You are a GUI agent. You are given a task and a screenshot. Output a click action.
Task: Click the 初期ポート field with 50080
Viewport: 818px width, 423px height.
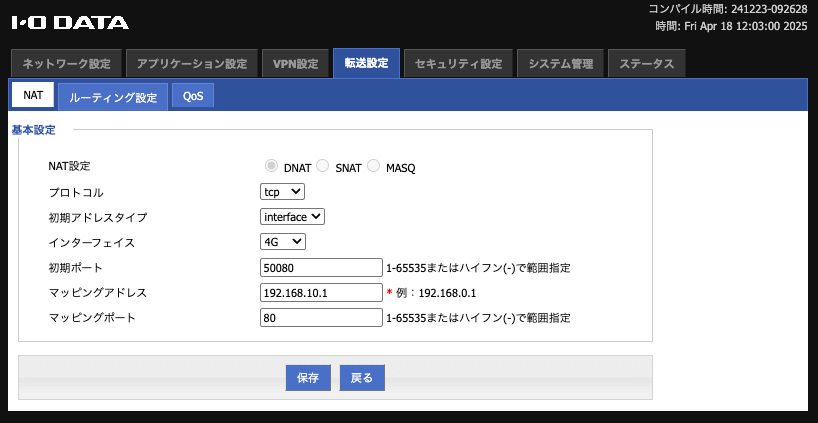click(x=321, y=268)
